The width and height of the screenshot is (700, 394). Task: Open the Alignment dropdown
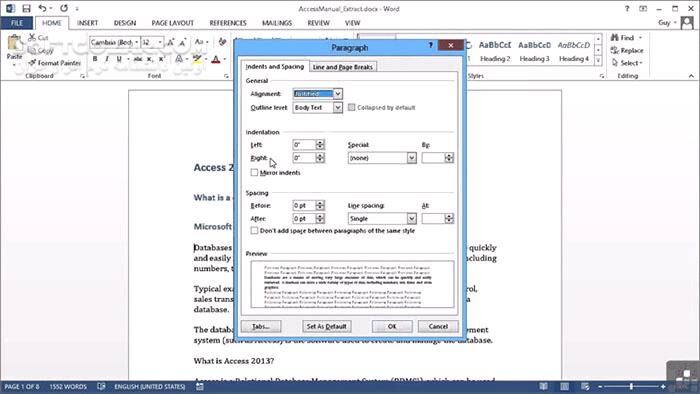(x=338, y=94)
